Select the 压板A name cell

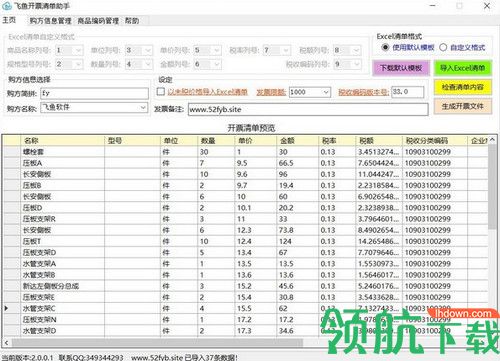tap(62, 163)
